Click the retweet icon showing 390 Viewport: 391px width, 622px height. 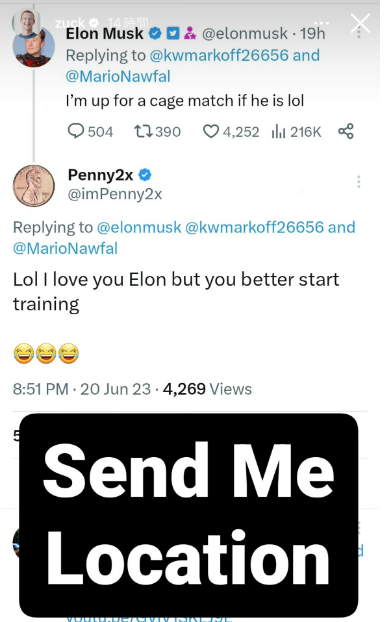point(143,131)
